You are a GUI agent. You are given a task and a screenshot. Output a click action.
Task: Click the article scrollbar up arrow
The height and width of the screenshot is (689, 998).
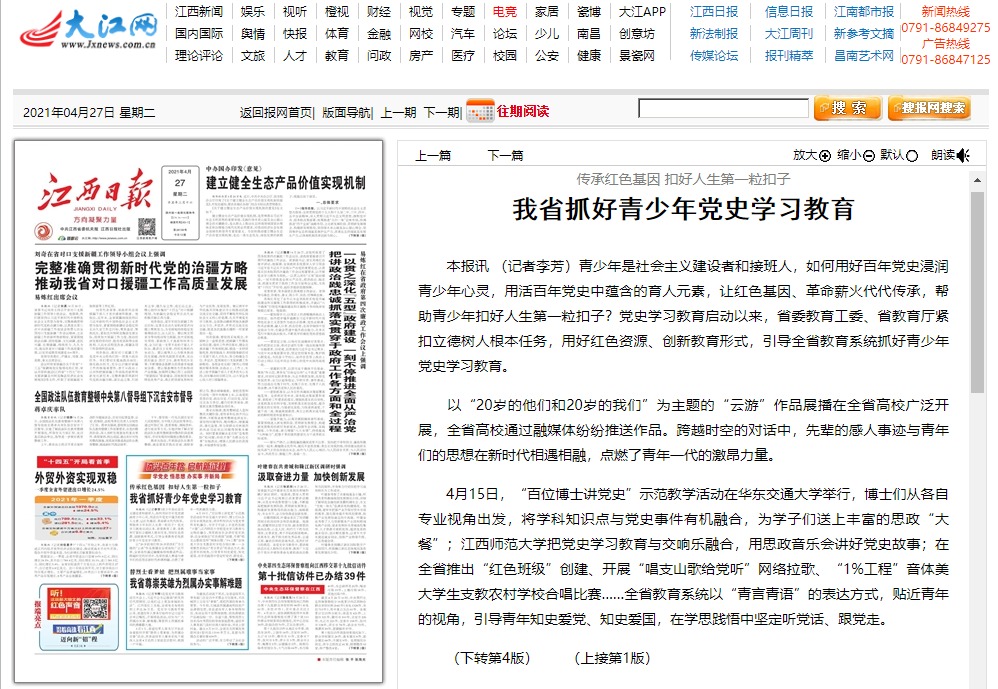click(x=977, y=181)
